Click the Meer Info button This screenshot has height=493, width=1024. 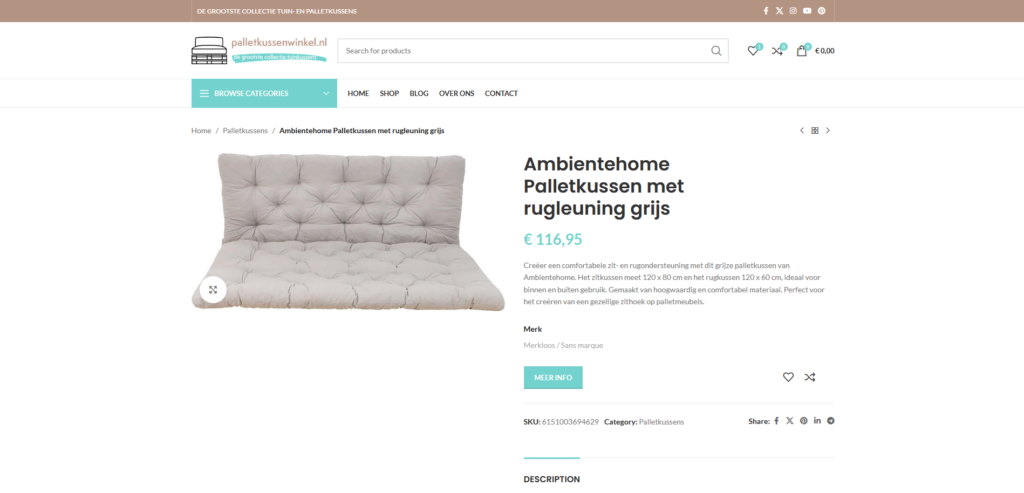point(552,377)
